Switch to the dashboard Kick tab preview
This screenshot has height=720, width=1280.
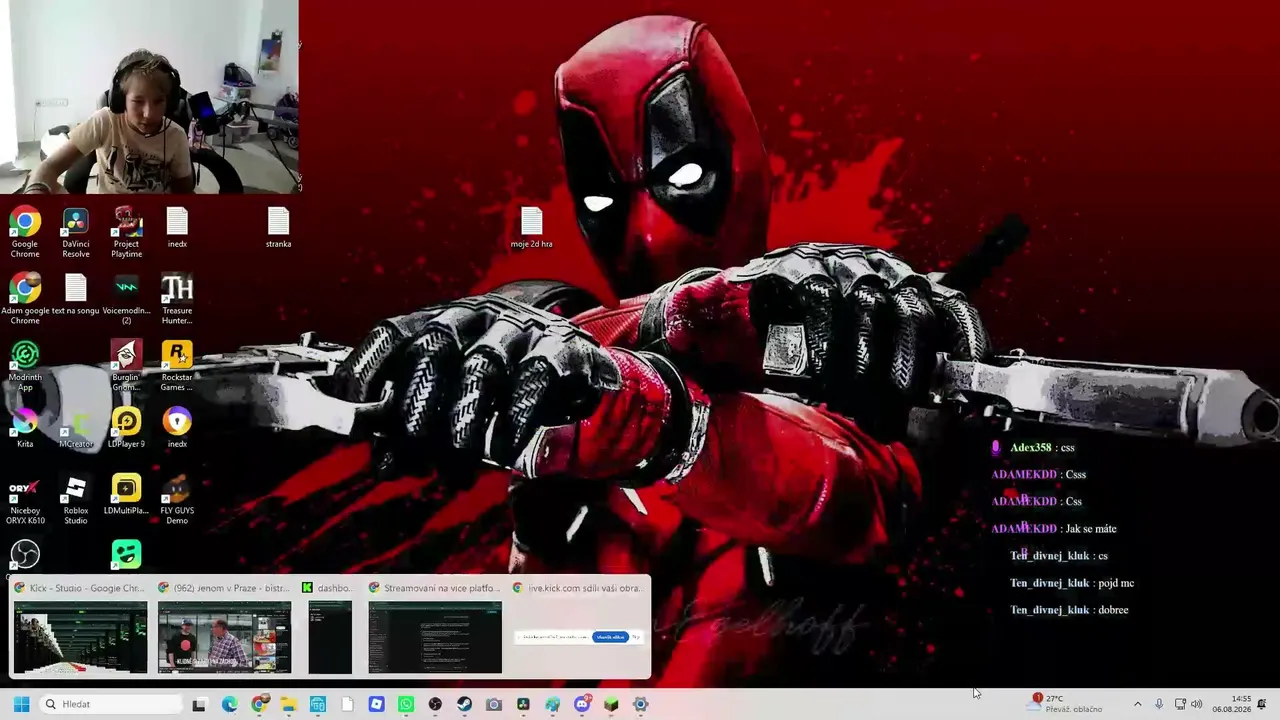coord(329,627)
